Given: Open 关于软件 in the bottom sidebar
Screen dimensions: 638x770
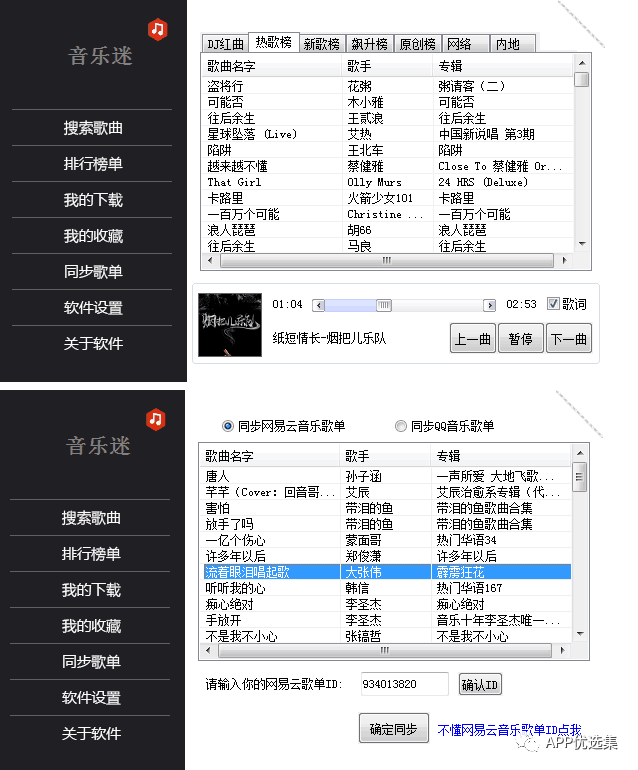Looking at the screenshot, I should pyautogui.click(x=91, y=734).
